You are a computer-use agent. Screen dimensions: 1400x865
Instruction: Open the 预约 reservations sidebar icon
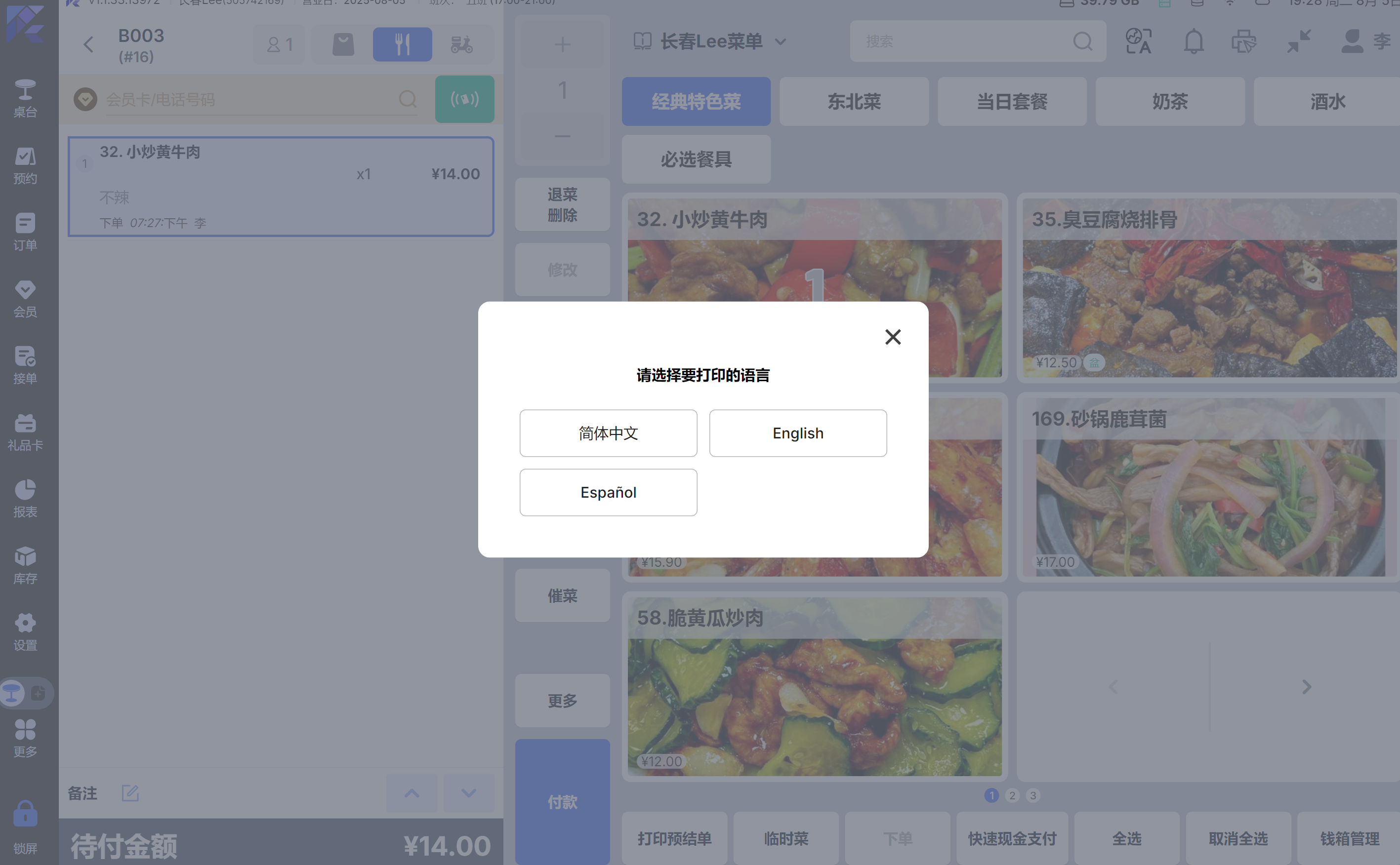(x=25, y=165)
